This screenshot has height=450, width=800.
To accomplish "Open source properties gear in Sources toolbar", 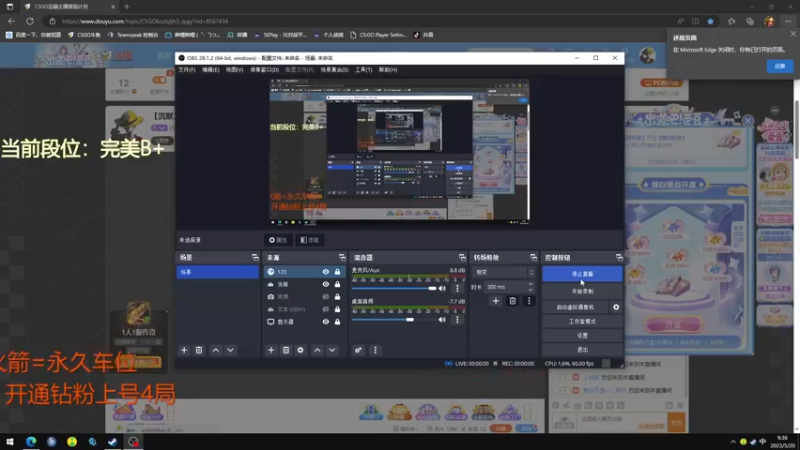I will pos(301,350).
